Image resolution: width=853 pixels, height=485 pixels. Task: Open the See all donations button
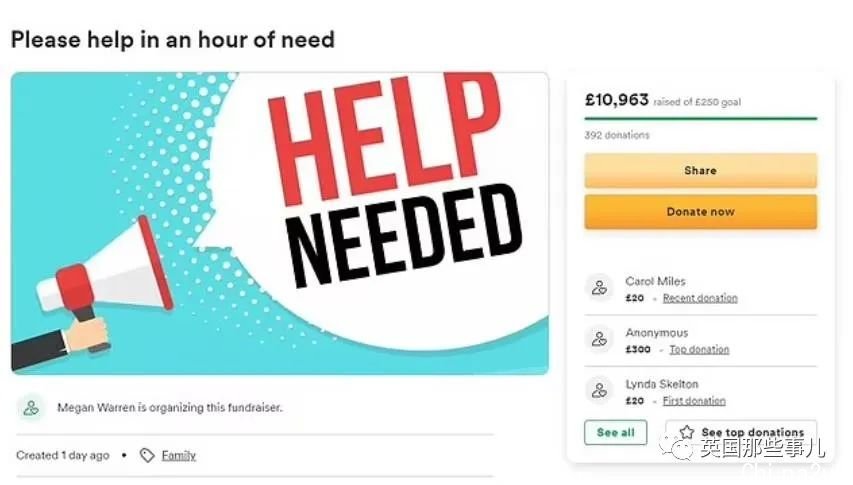click(615, 432)
